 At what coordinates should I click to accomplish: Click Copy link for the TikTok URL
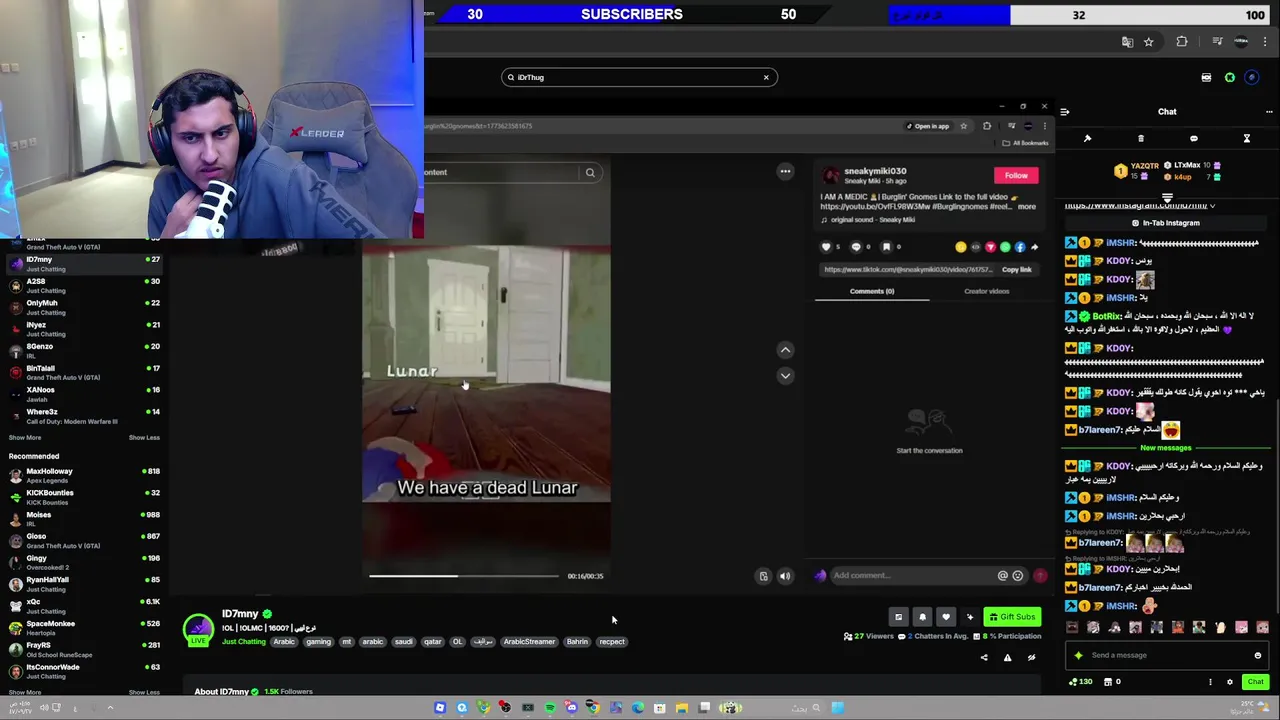tap(1016, 270)
